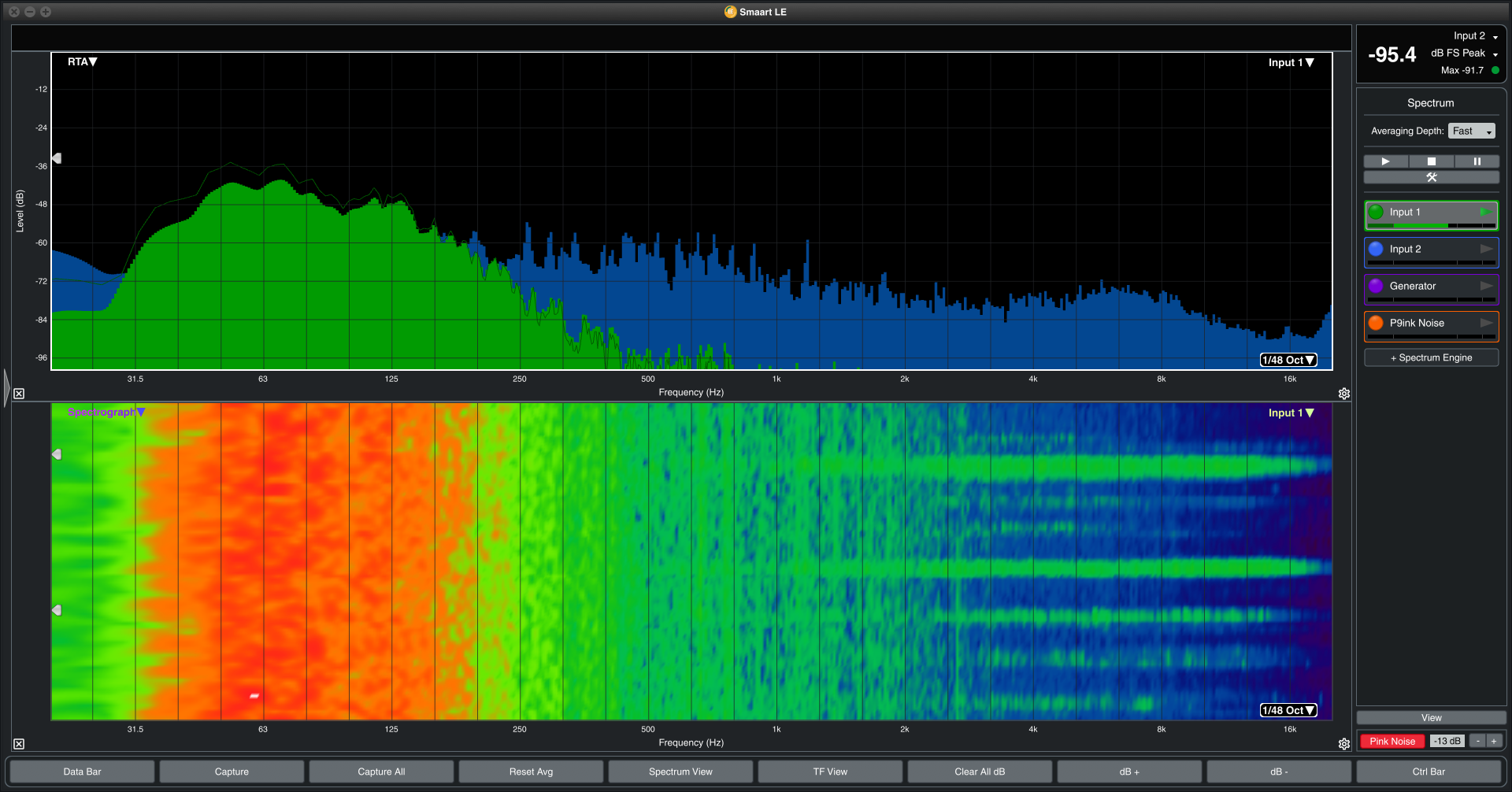Click Clear All dB button

pyautogui.click(x=980, y=772)
